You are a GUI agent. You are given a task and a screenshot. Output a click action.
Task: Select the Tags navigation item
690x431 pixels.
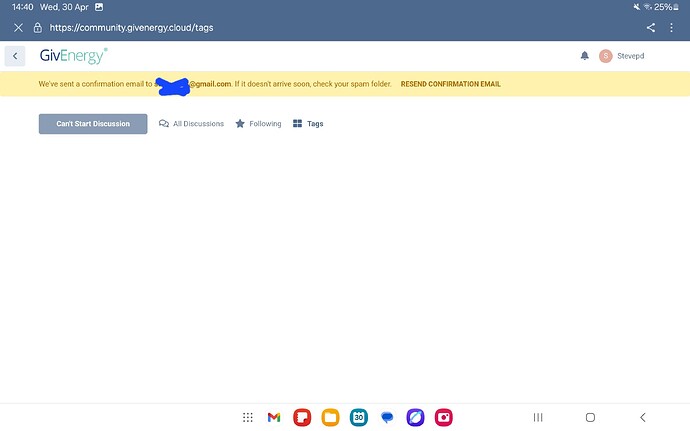[308, 124]
